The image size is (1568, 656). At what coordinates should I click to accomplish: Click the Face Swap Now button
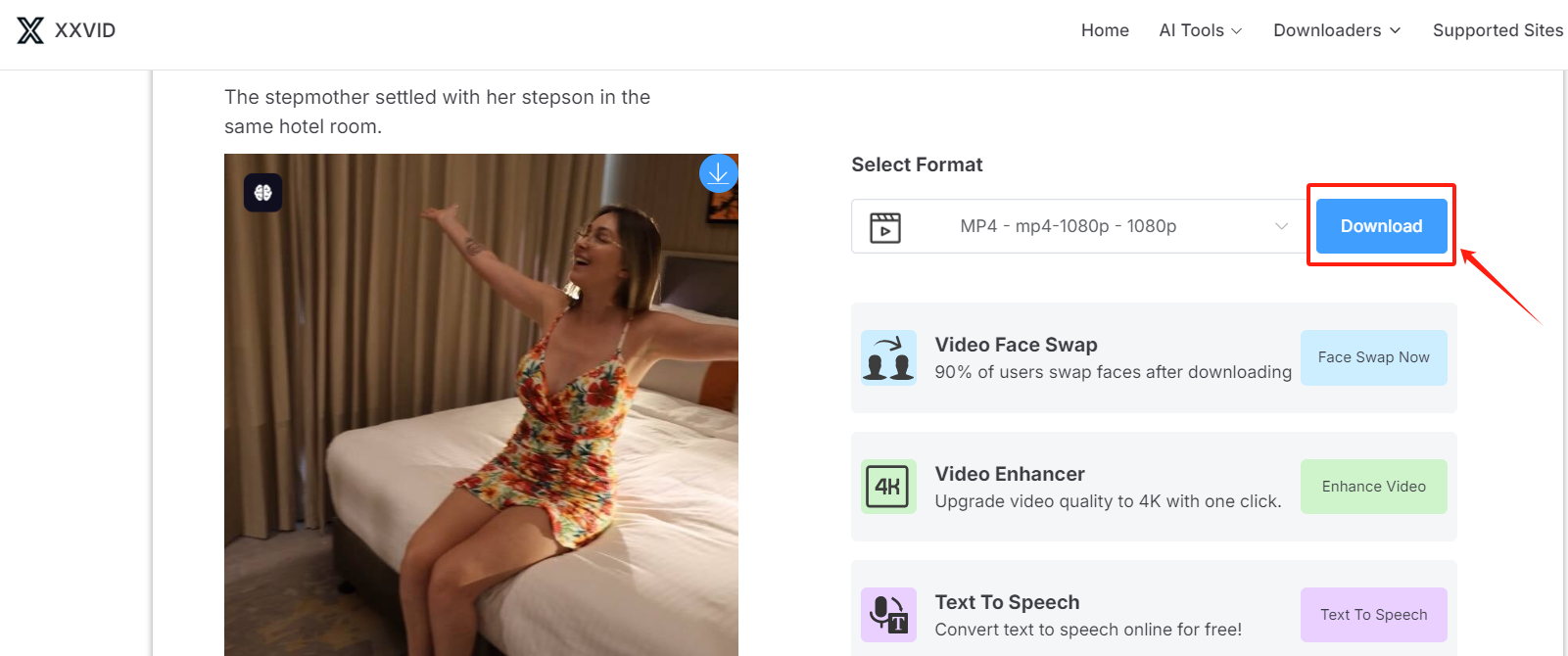1373,357
